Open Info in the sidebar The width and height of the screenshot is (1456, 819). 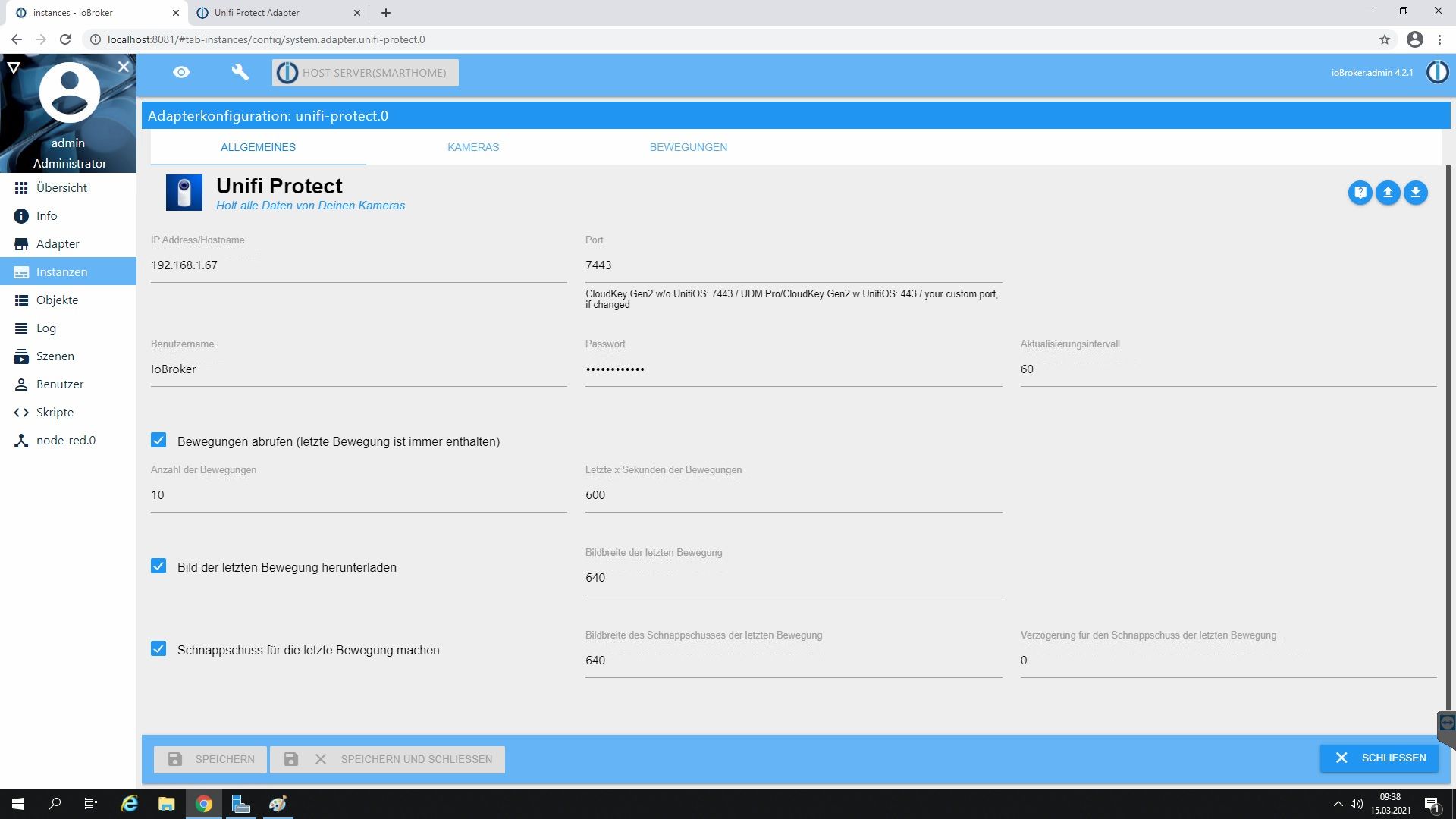(x=68, y=216)
